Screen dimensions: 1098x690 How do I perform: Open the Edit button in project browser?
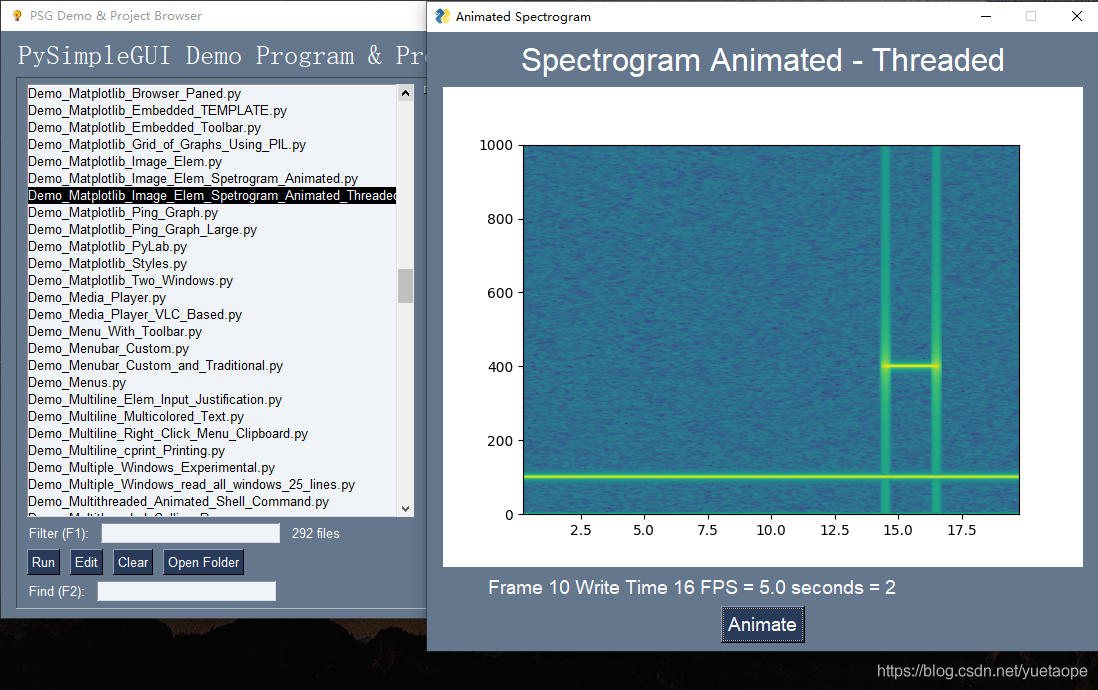86,563
